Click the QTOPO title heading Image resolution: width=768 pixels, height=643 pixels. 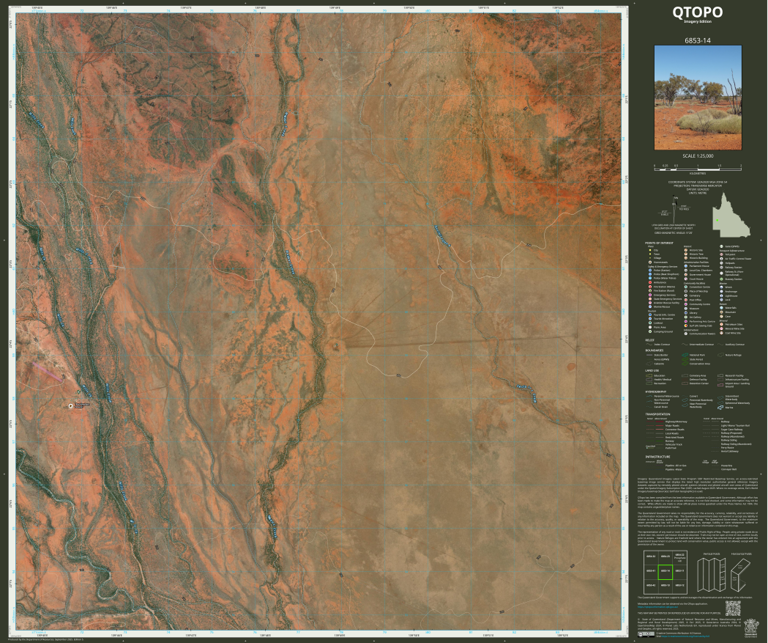[x=697, y=12]
